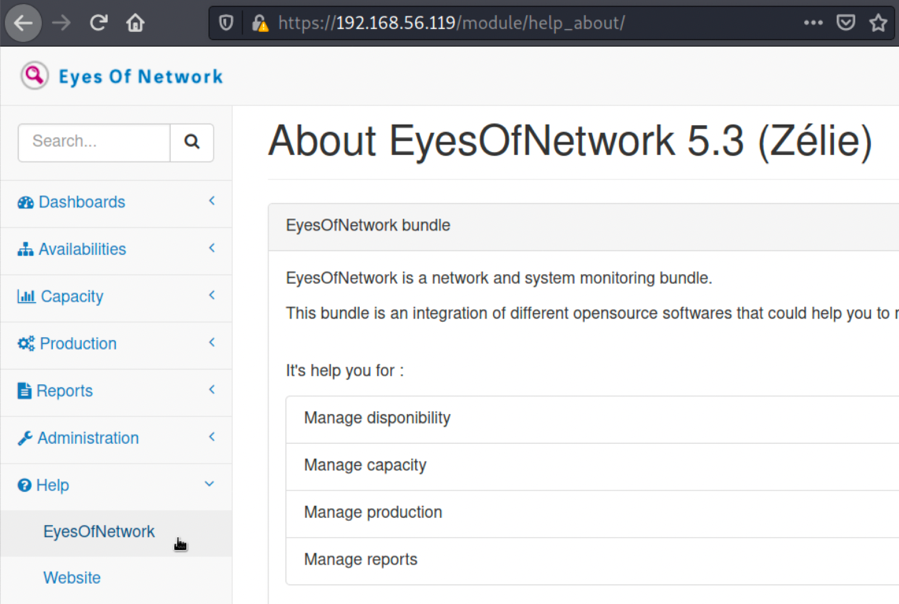The image size is (899, 604).
Task: Click the search magnifier button
Action: click(192, 142)
